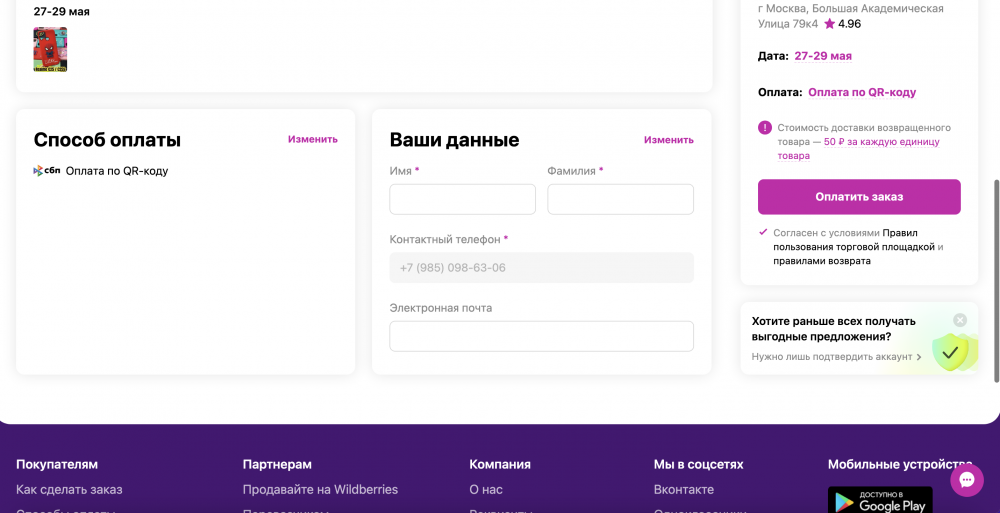Open Правил пользования торговой площадкой link

(854, 240)
